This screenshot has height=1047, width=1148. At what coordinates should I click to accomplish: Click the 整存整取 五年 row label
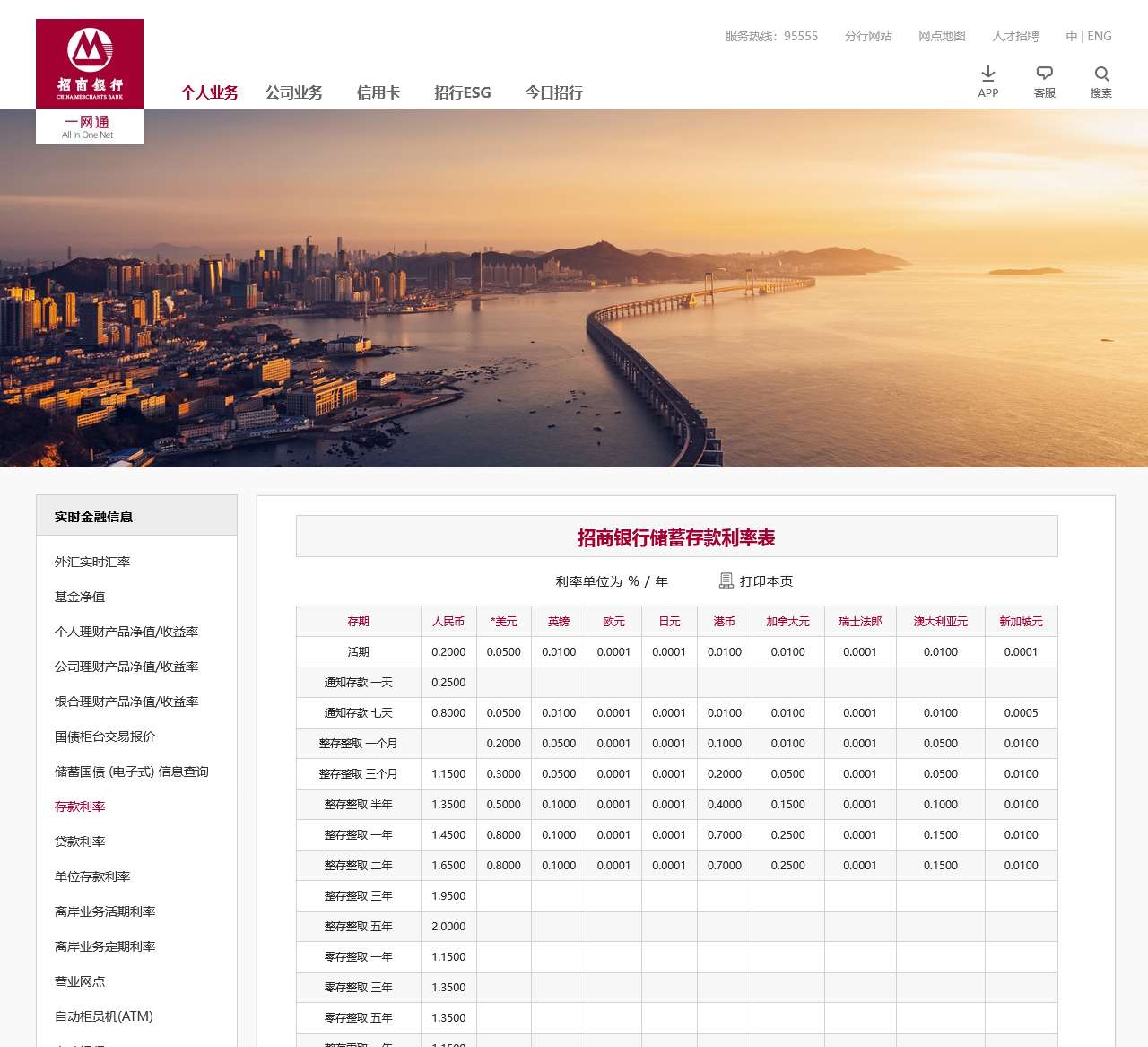[x=359, y=927]
